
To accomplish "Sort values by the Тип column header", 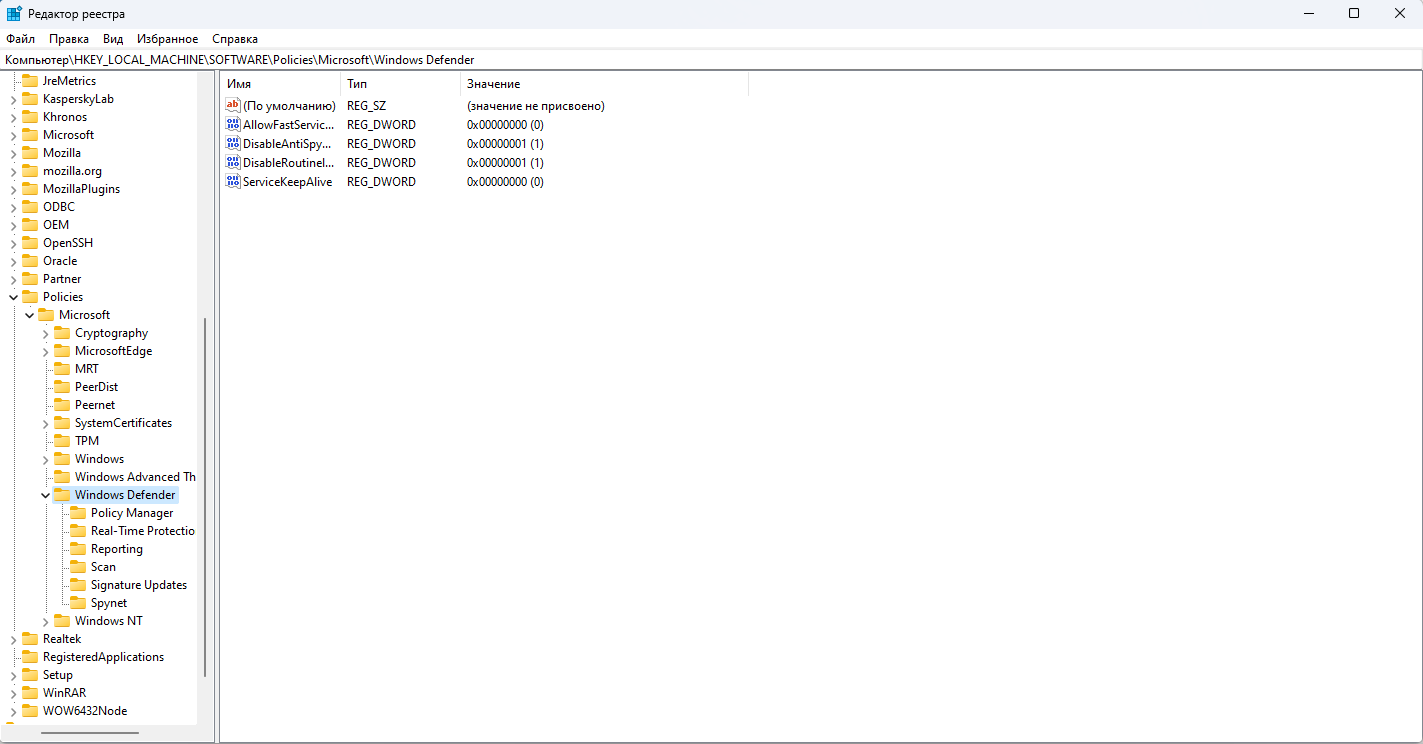I will click(x=400, y=84).
